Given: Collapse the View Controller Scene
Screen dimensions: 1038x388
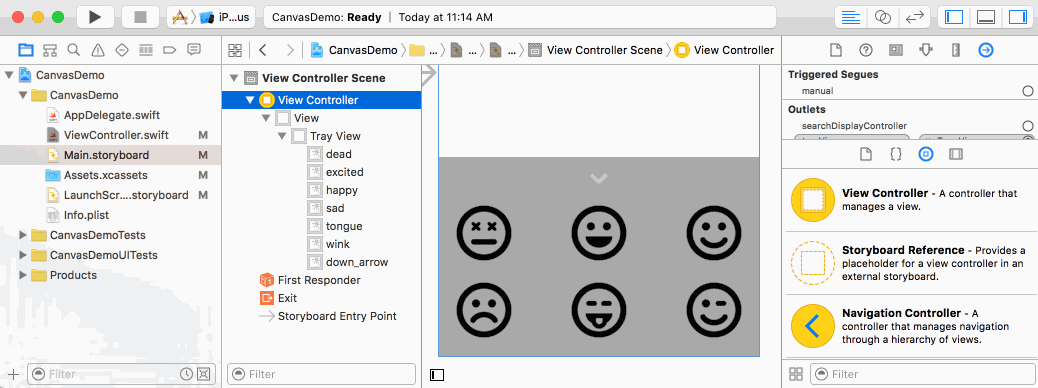Looking at the screenshot, I should coord(234,78).
